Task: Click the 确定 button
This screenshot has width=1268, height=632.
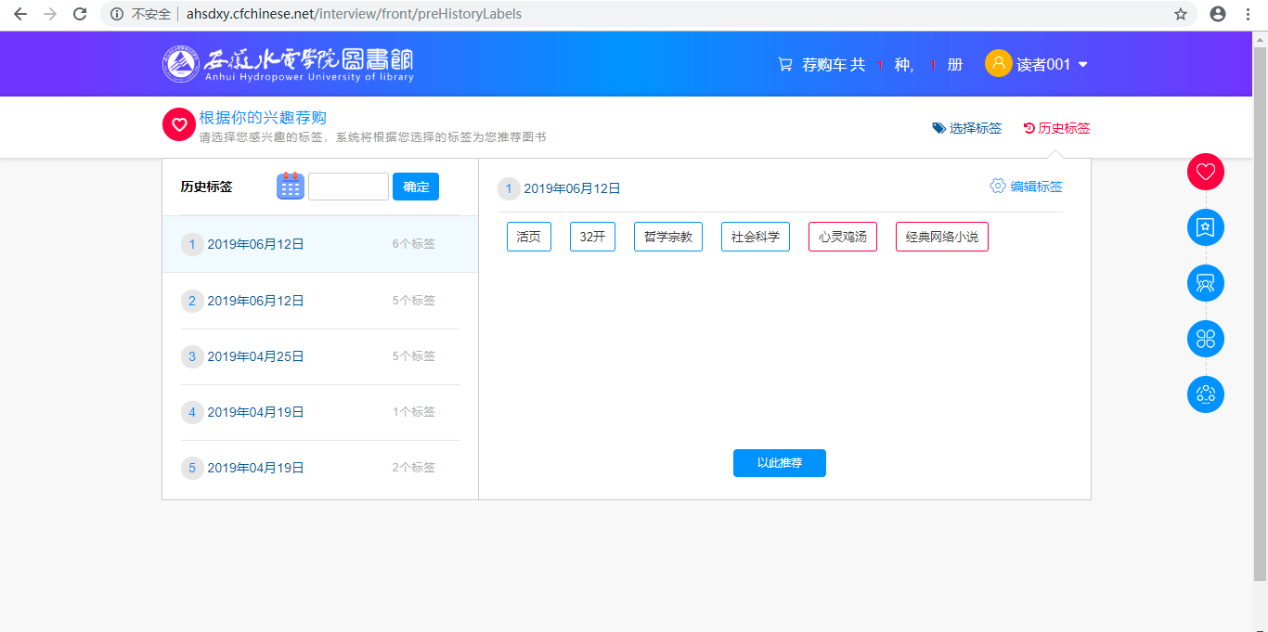Action: 415,187
